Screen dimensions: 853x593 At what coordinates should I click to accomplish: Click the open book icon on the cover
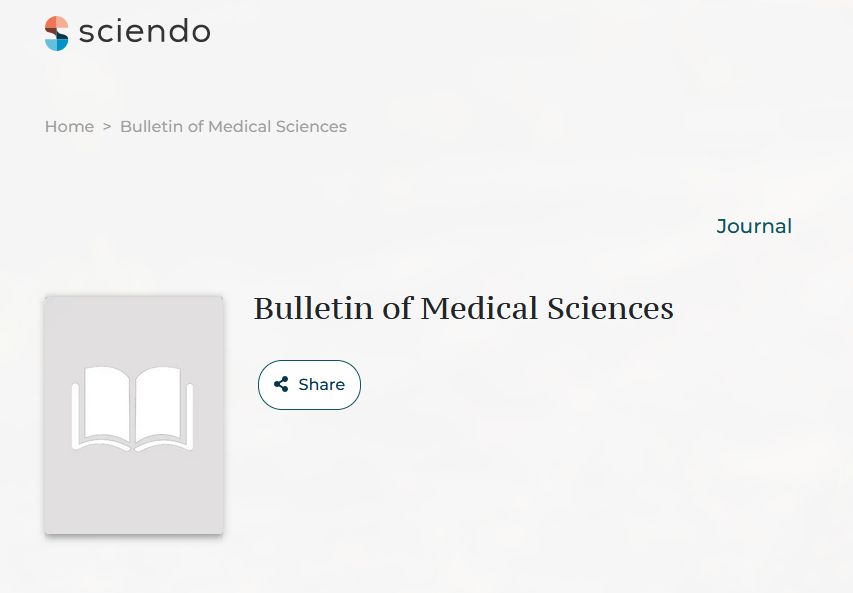[x=133, y=408]
